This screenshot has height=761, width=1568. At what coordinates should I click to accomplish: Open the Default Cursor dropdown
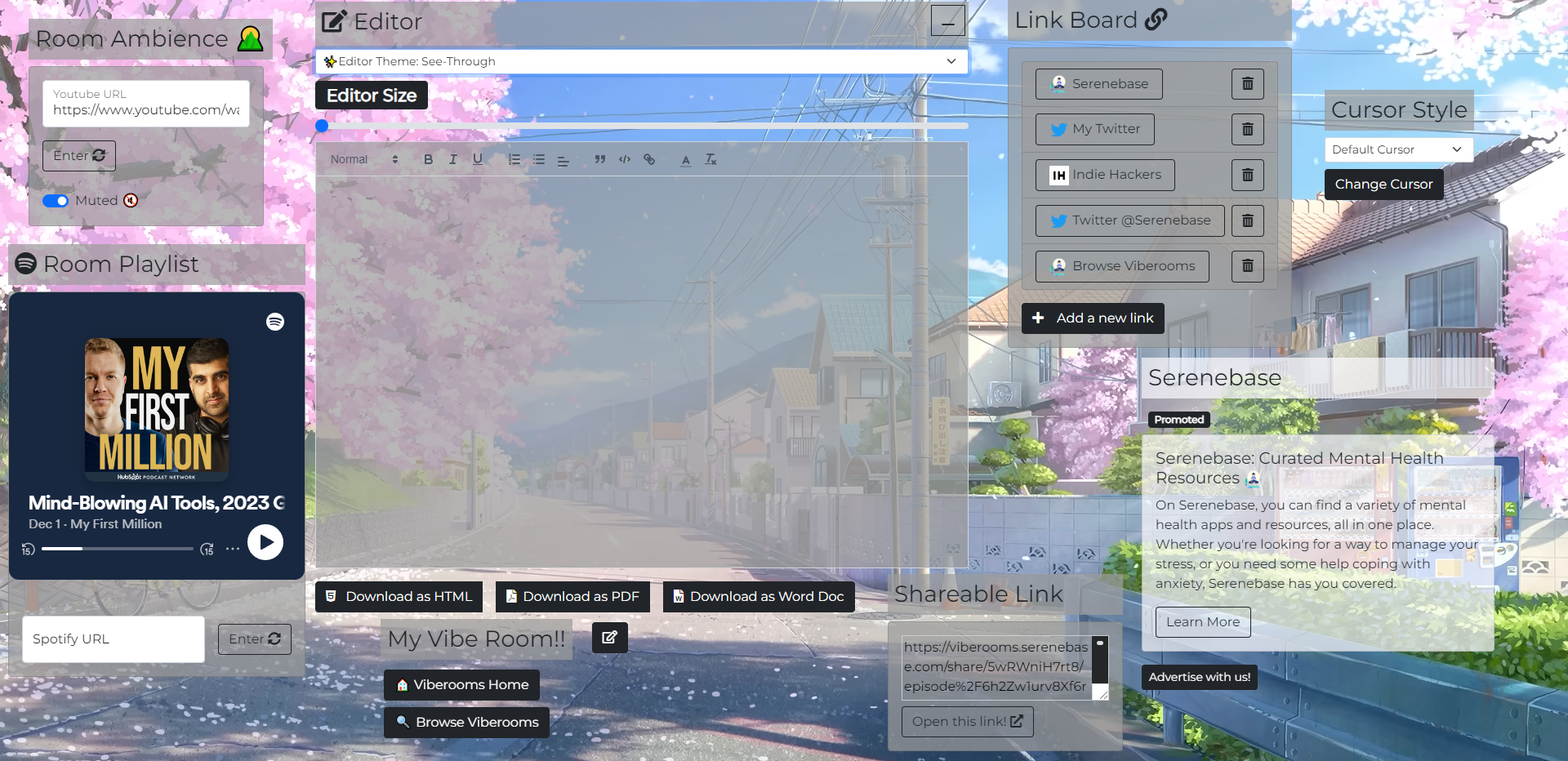(x=1399, y=149)
